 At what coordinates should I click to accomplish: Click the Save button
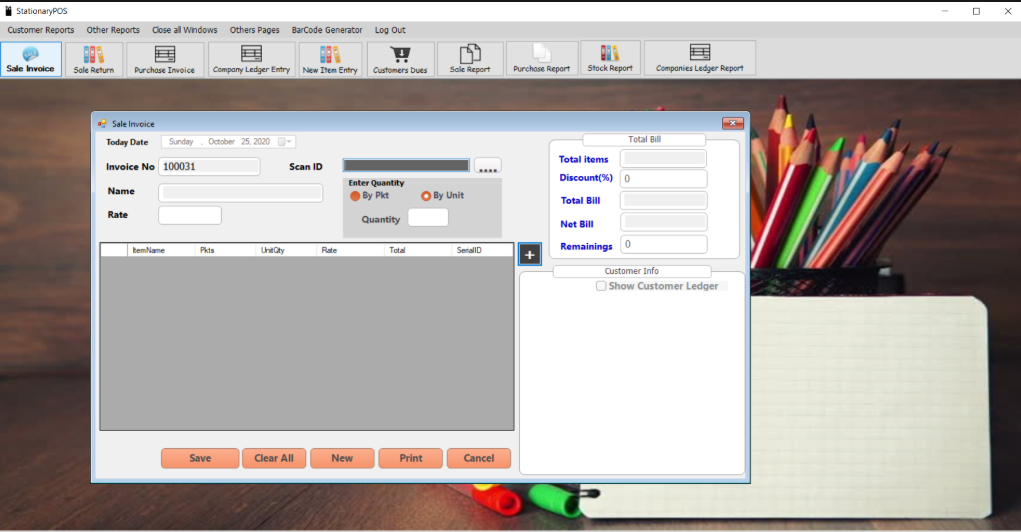200,458
